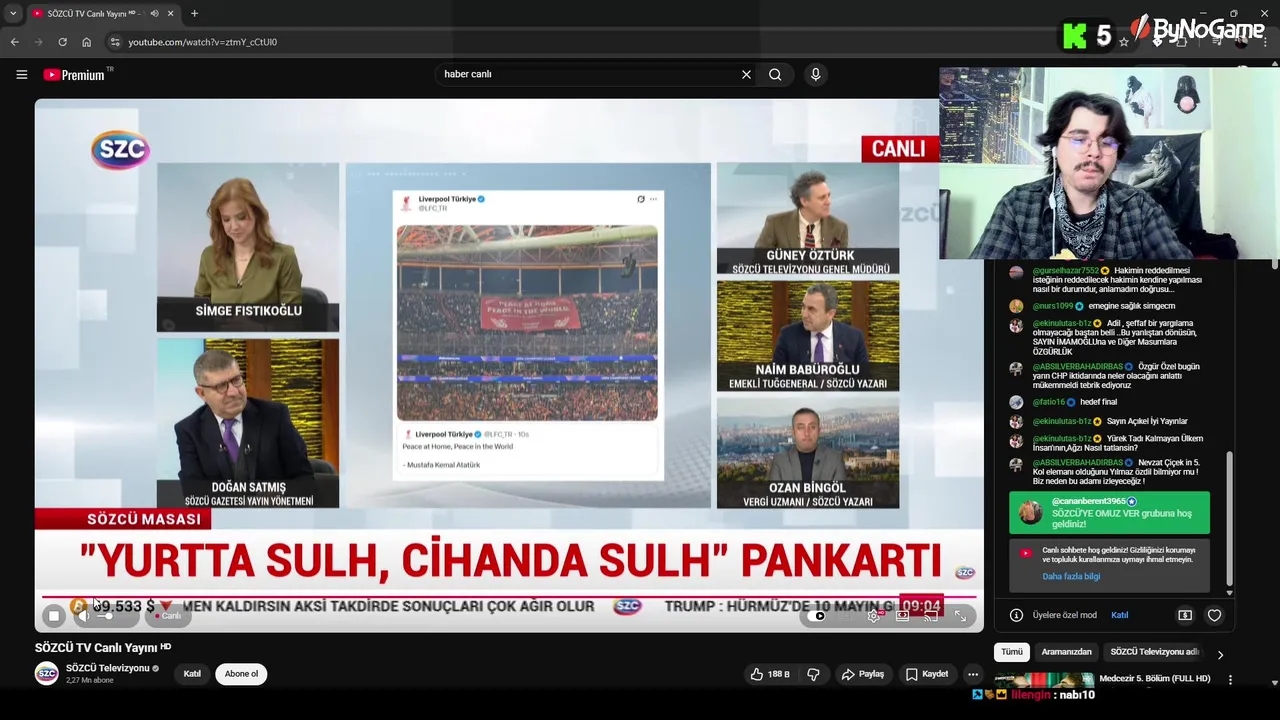Open video player settings gear

pyautogui.click(x=874, y=616)
